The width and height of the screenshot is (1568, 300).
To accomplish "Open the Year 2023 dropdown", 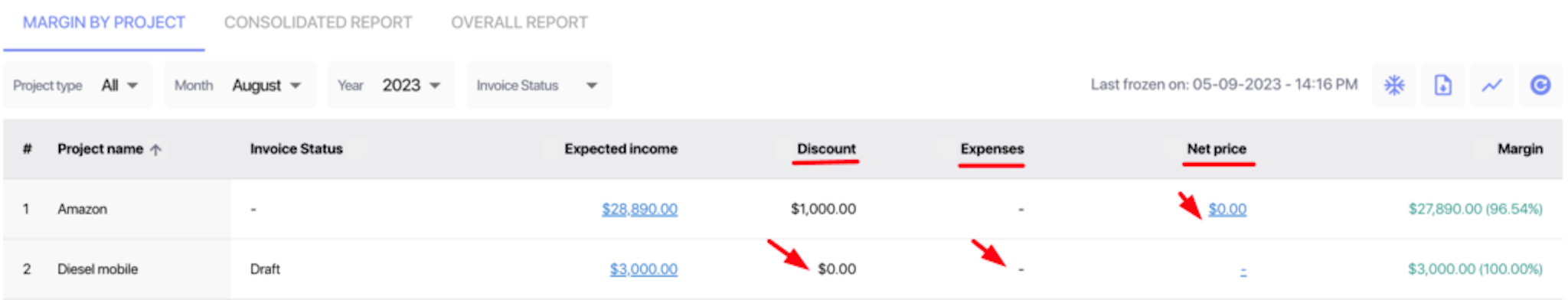I will [391, 85].
